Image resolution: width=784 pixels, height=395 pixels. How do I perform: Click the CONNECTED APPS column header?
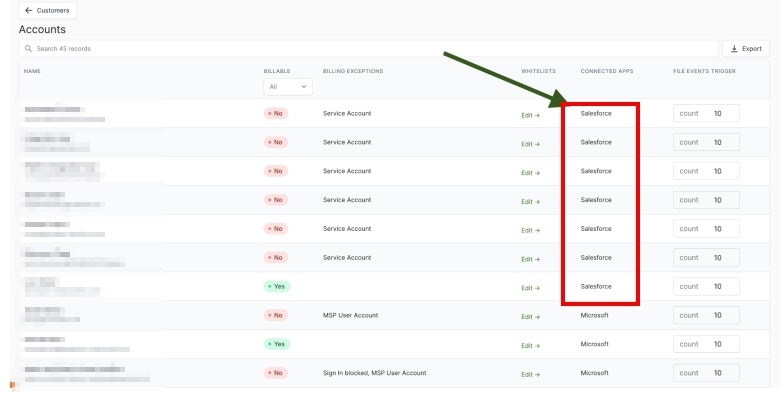click(x=606, y=71)
